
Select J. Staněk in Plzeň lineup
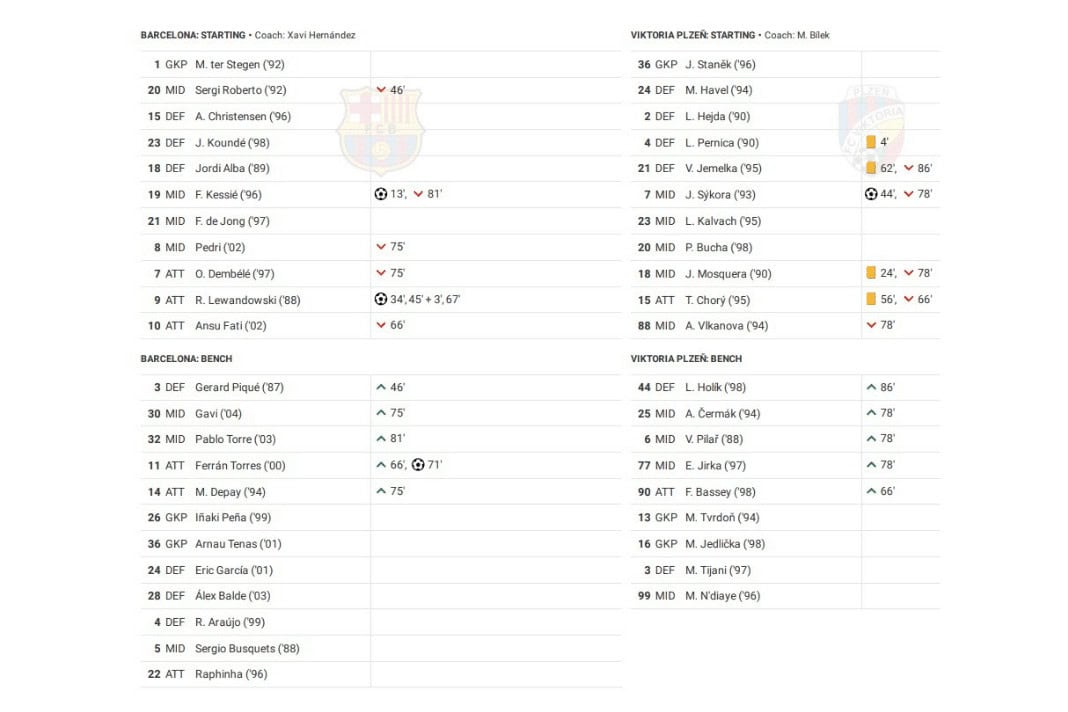pos(720,64)
